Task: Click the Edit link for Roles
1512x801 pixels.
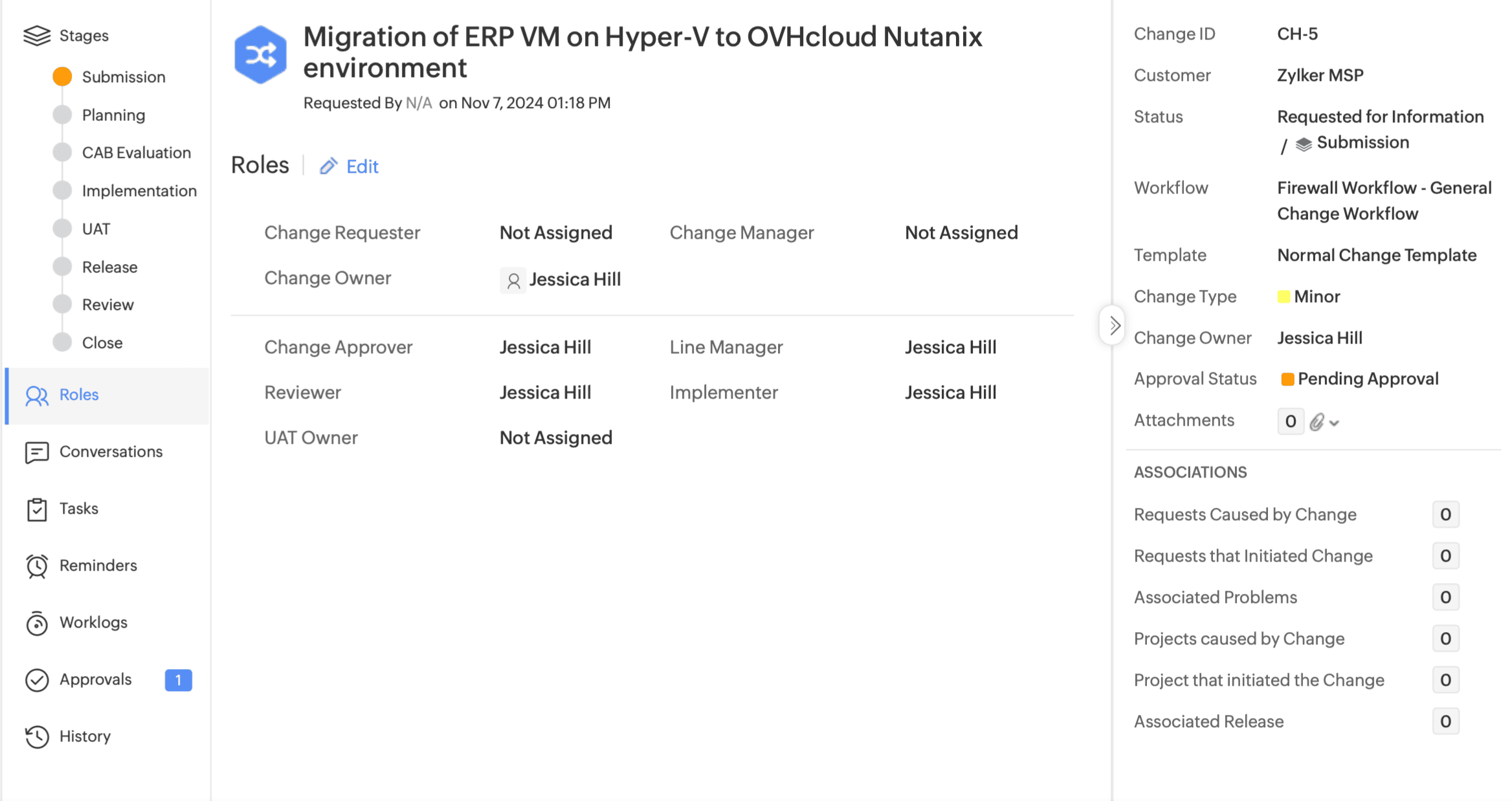Action: click(x=362, y=167)
